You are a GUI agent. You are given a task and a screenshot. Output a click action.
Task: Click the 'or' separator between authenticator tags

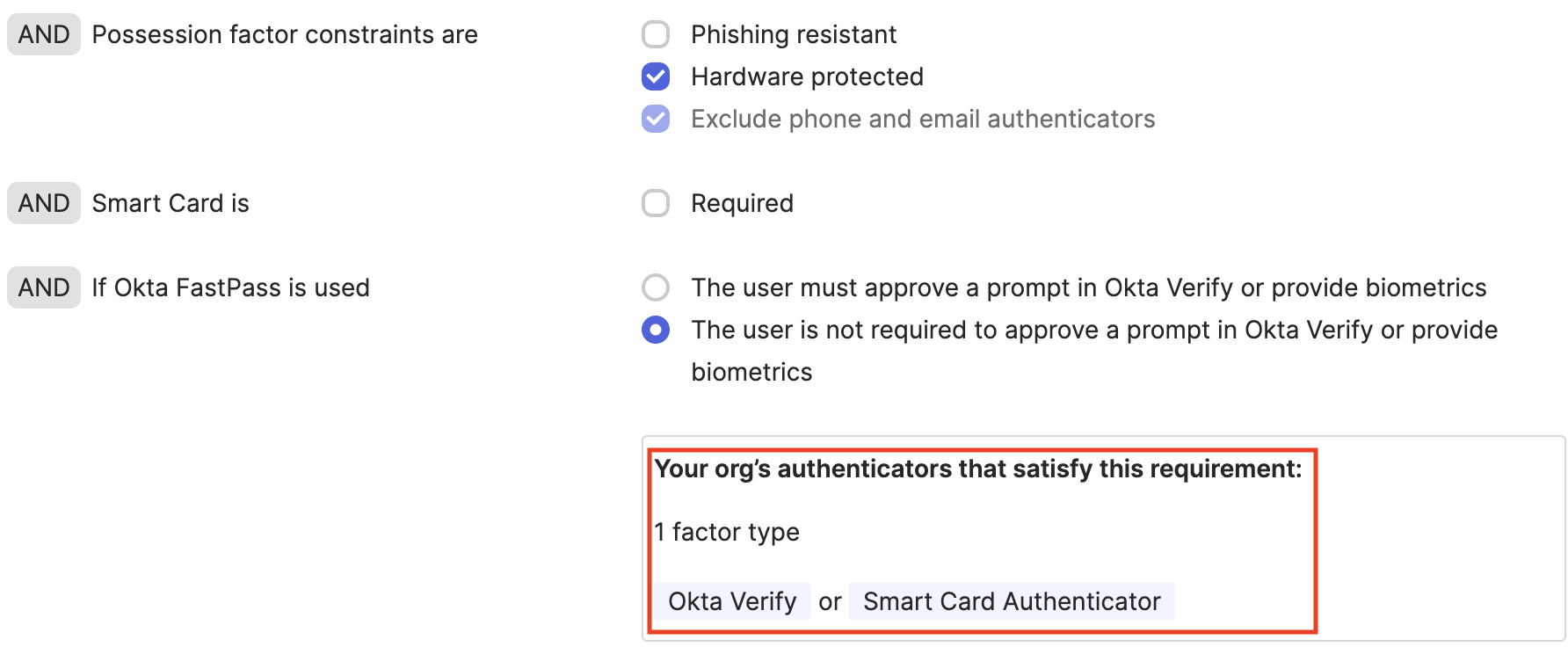click(x=830, y=602)
